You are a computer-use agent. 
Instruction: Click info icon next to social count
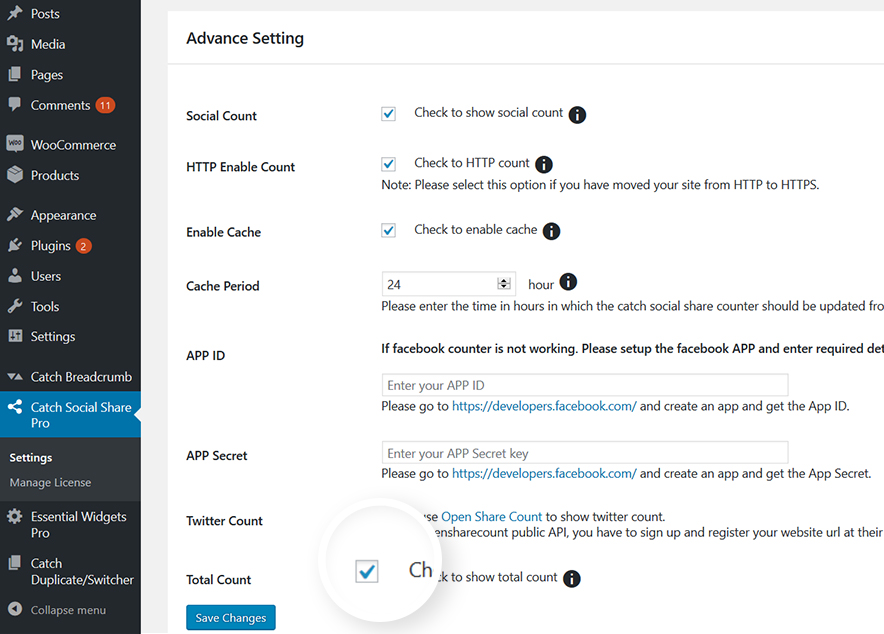coord(577,114)
